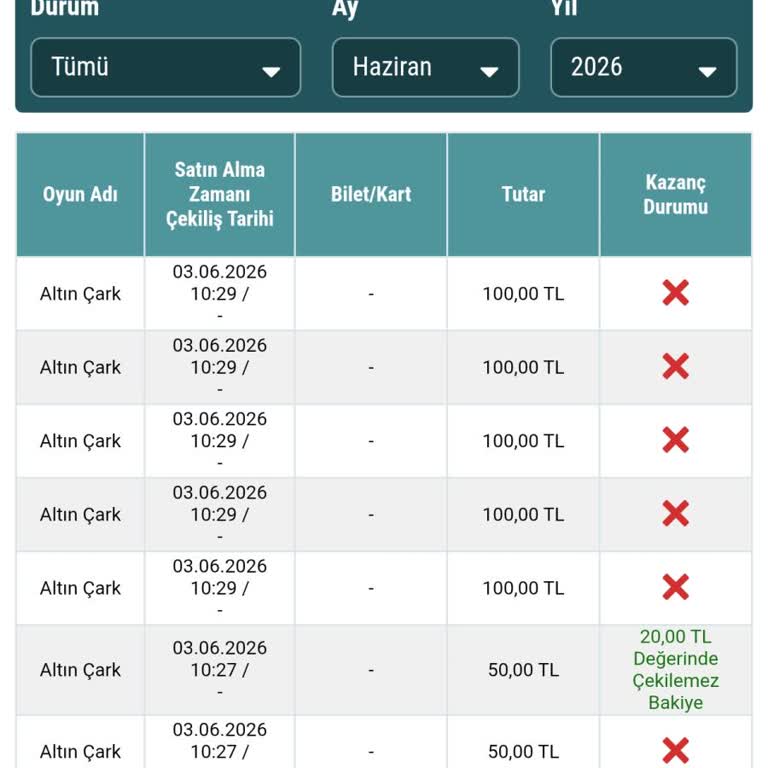Click the Tutar column header
Screen dimensions: 768x768
click(523, 194)
